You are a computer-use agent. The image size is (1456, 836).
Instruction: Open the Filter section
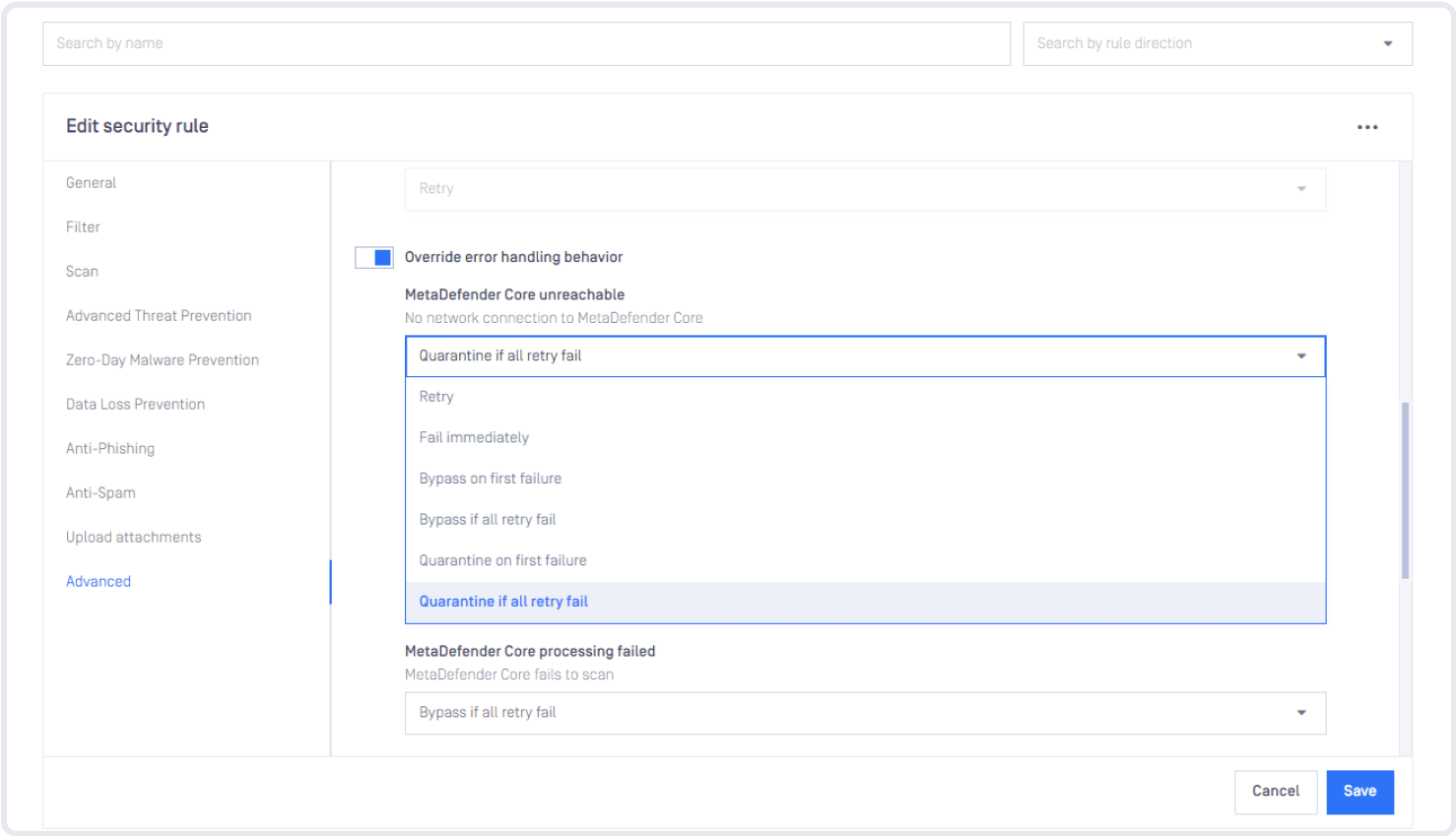click(83, 227)
